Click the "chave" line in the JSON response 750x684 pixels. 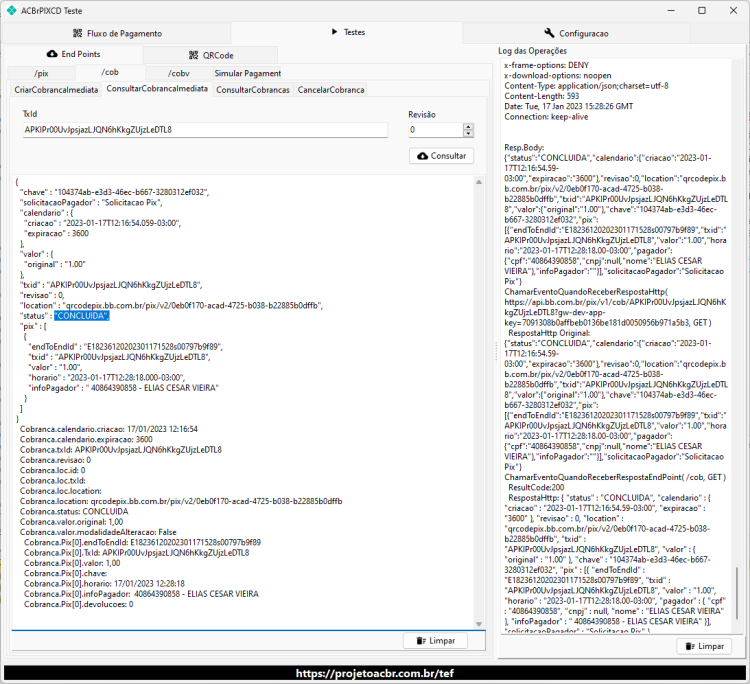click(x=114, y=192)
